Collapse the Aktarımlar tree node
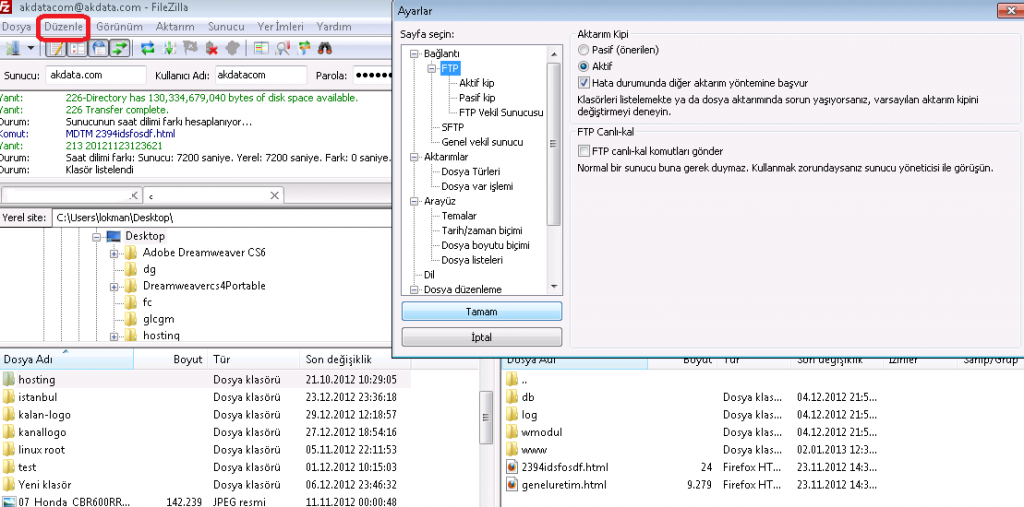The image size is (1024, 507). pyautogui.click(x=413, y=157)
